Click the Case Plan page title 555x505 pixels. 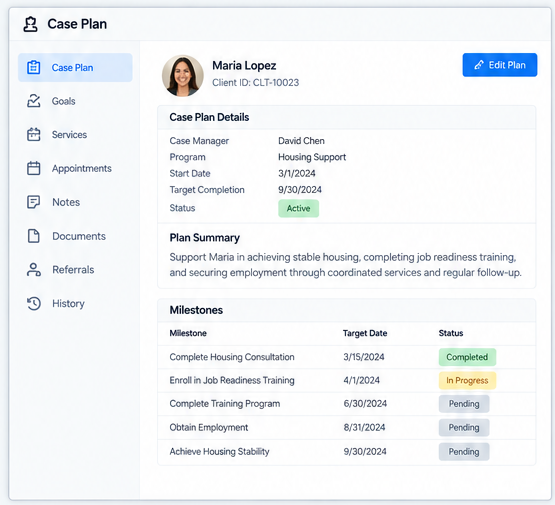(77, 24)
